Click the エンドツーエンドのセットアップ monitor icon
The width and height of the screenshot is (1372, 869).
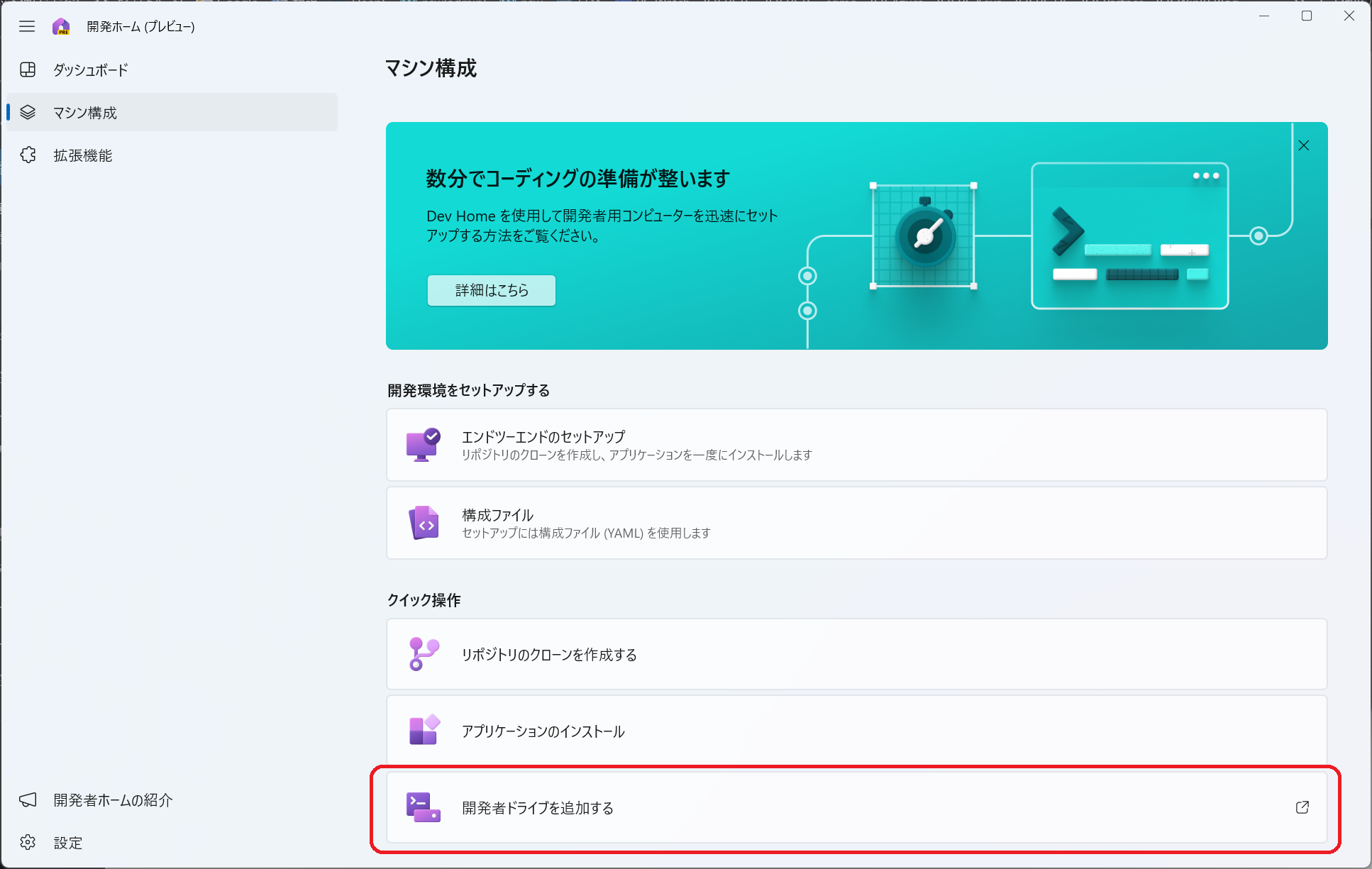point(424,444)
